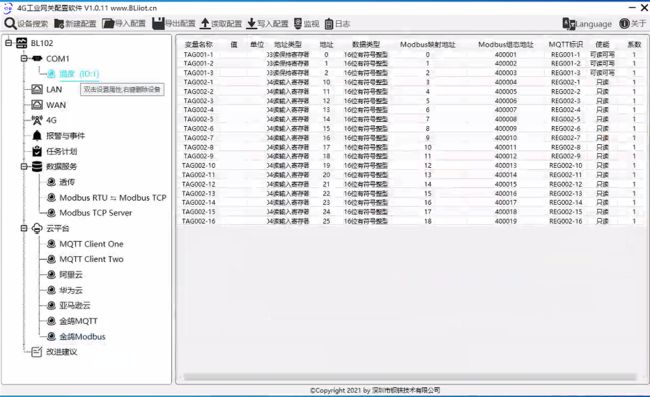Image resolution: width=650 pixels, height=397 pixels.
Task: Select the LAN network icon
Action: point(37,89)
